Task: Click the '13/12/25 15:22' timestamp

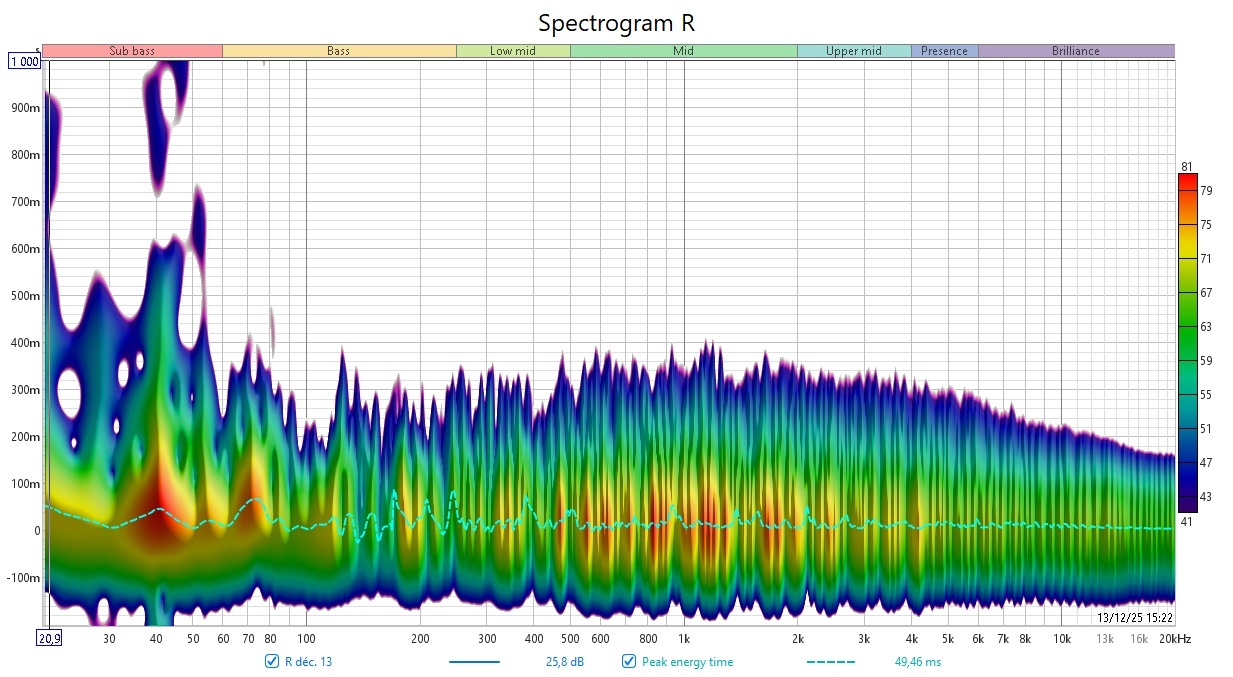Action: (1135, 618)
